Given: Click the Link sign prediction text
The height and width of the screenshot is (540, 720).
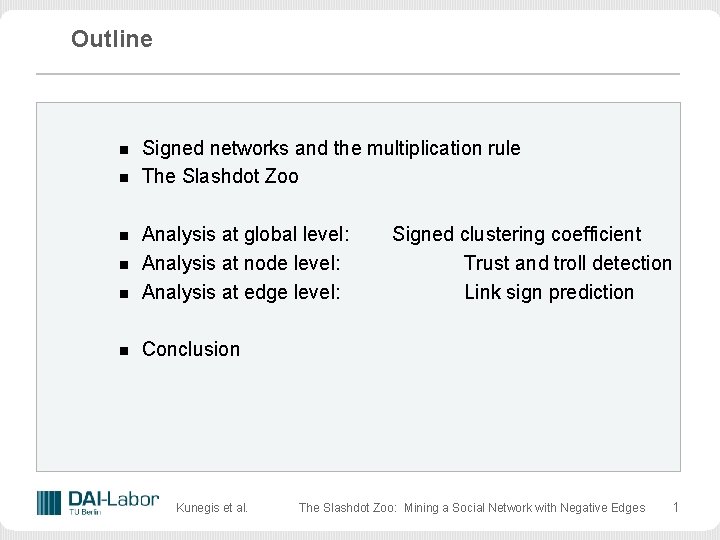Looking at the screenshot, I should point(549,292).
